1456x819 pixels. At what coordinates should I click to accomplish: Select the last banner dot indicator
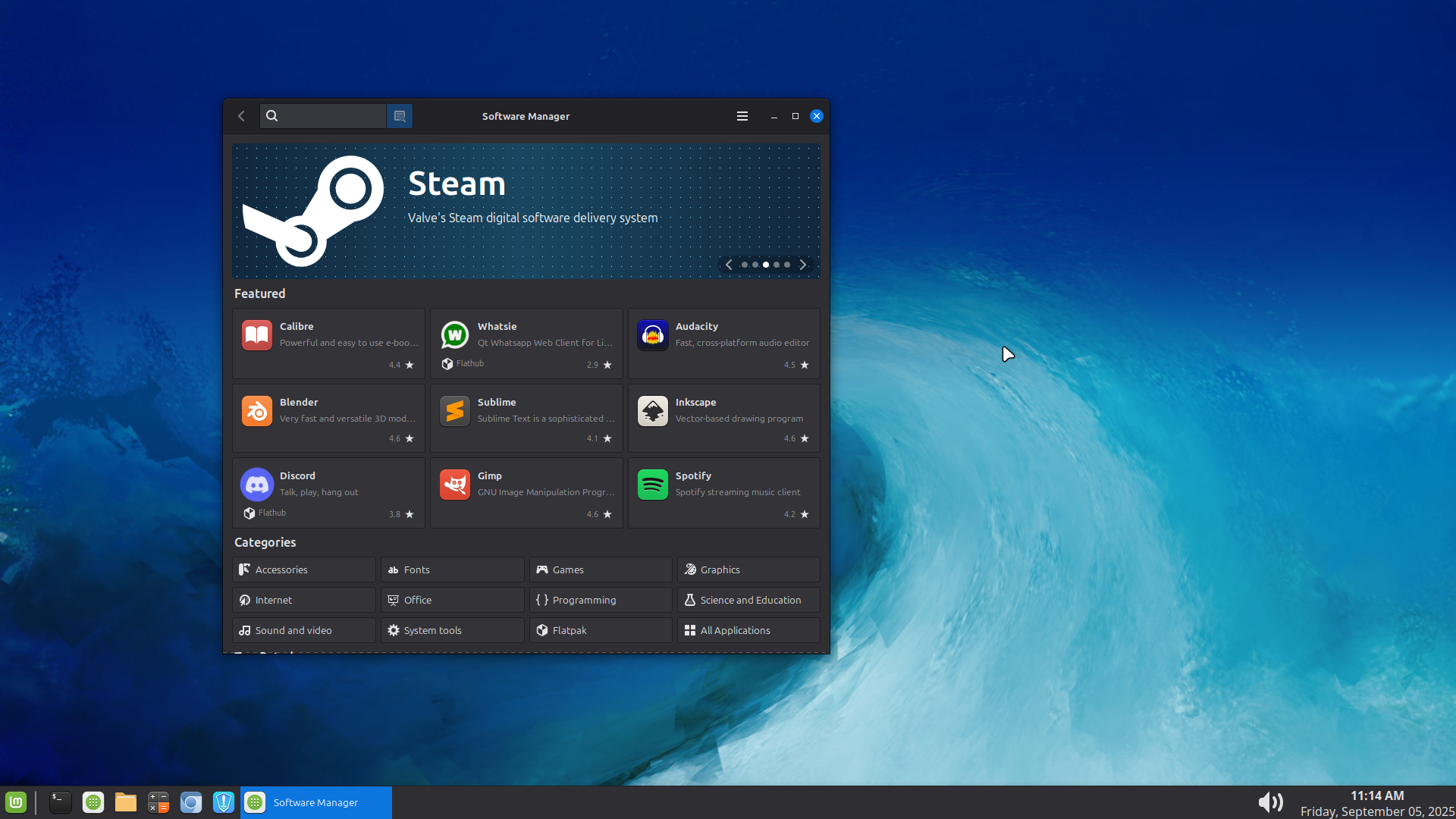click(x=787, y=265)
